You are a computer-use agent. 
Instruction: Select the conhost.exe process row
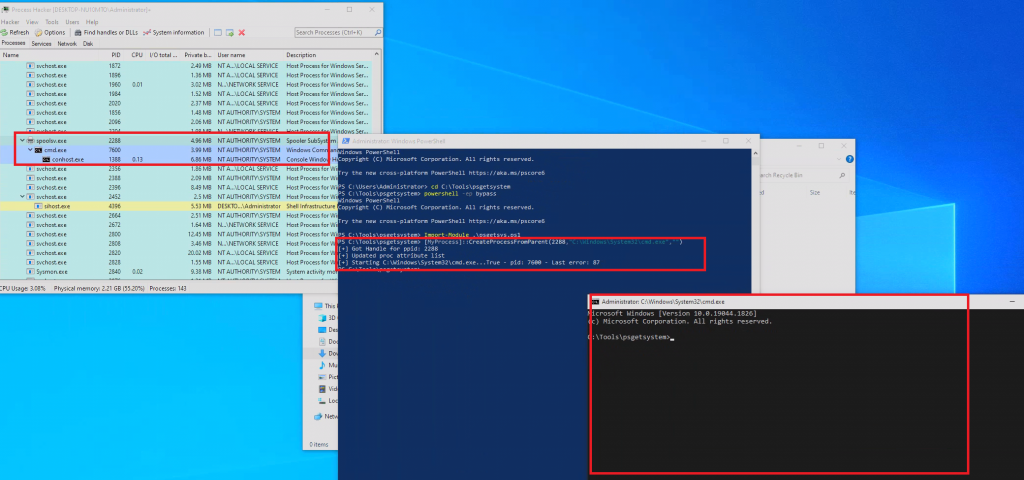(67, 159)
